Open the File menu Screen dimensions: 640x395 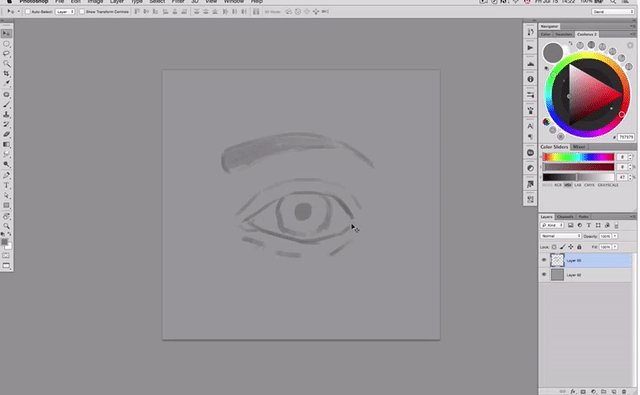(60, 2)
